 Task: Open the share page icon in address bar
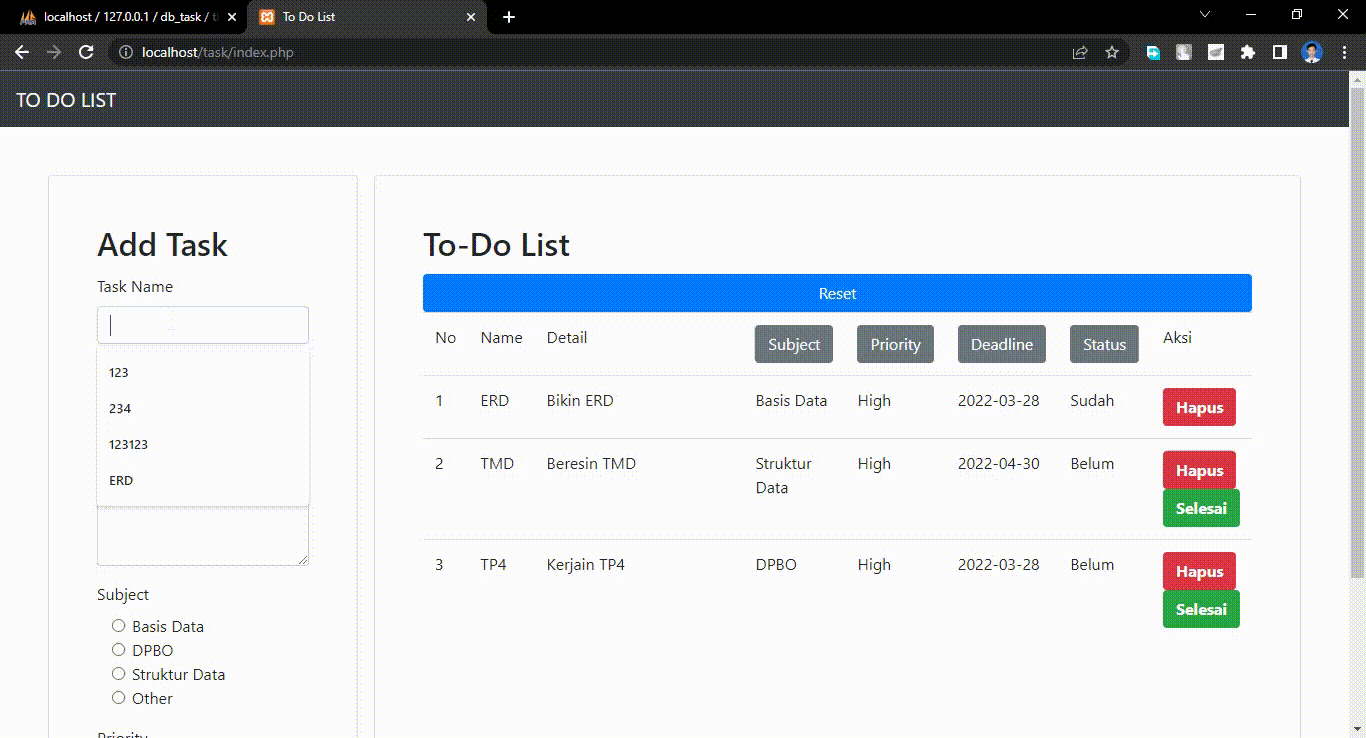[x=1080, y=53]
